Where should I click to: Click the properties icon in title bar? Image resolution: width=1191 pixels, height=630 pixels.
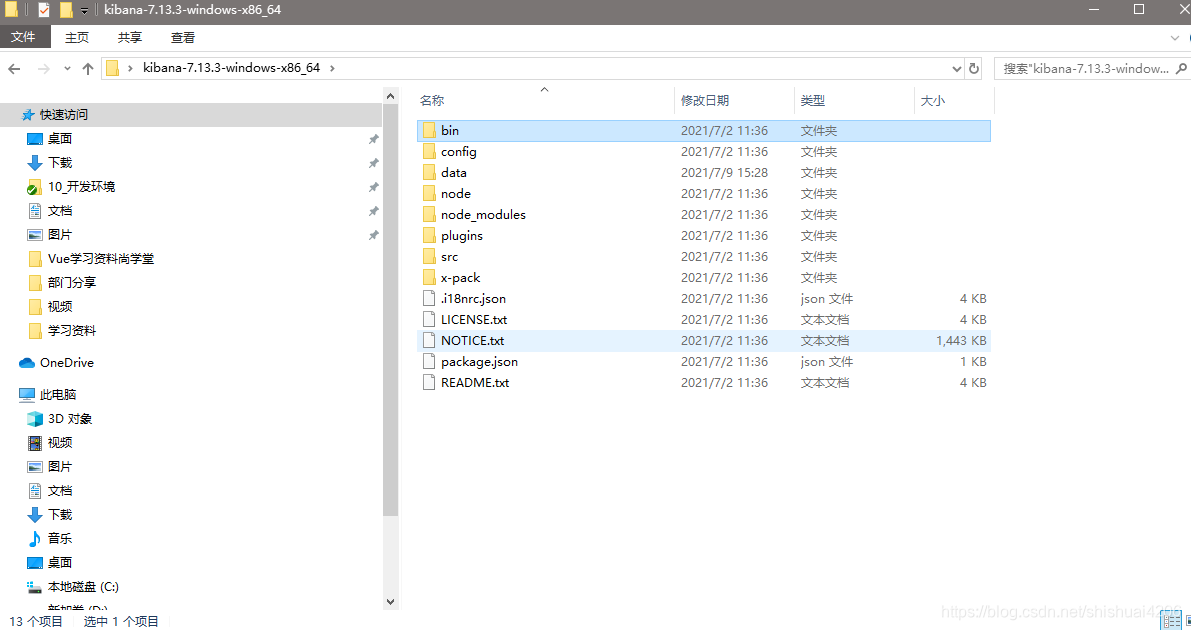(44, 10)
